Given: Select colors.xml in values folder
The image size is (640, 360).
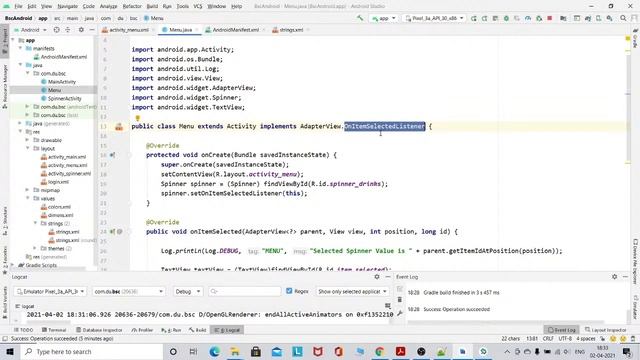Looking at the screenshot, I should 59,207.
